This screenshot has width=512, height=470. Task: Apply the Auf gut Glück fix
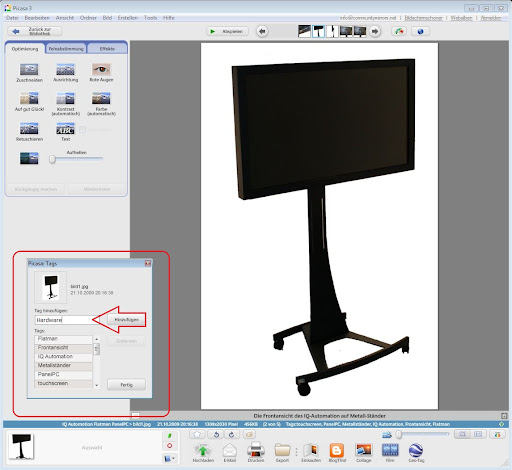click(x=29, y=99)
